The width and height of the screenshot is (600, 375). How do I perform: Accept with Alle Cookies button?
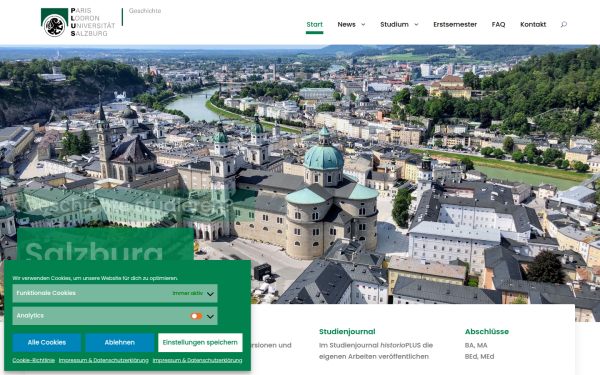(x=47, y=342)
